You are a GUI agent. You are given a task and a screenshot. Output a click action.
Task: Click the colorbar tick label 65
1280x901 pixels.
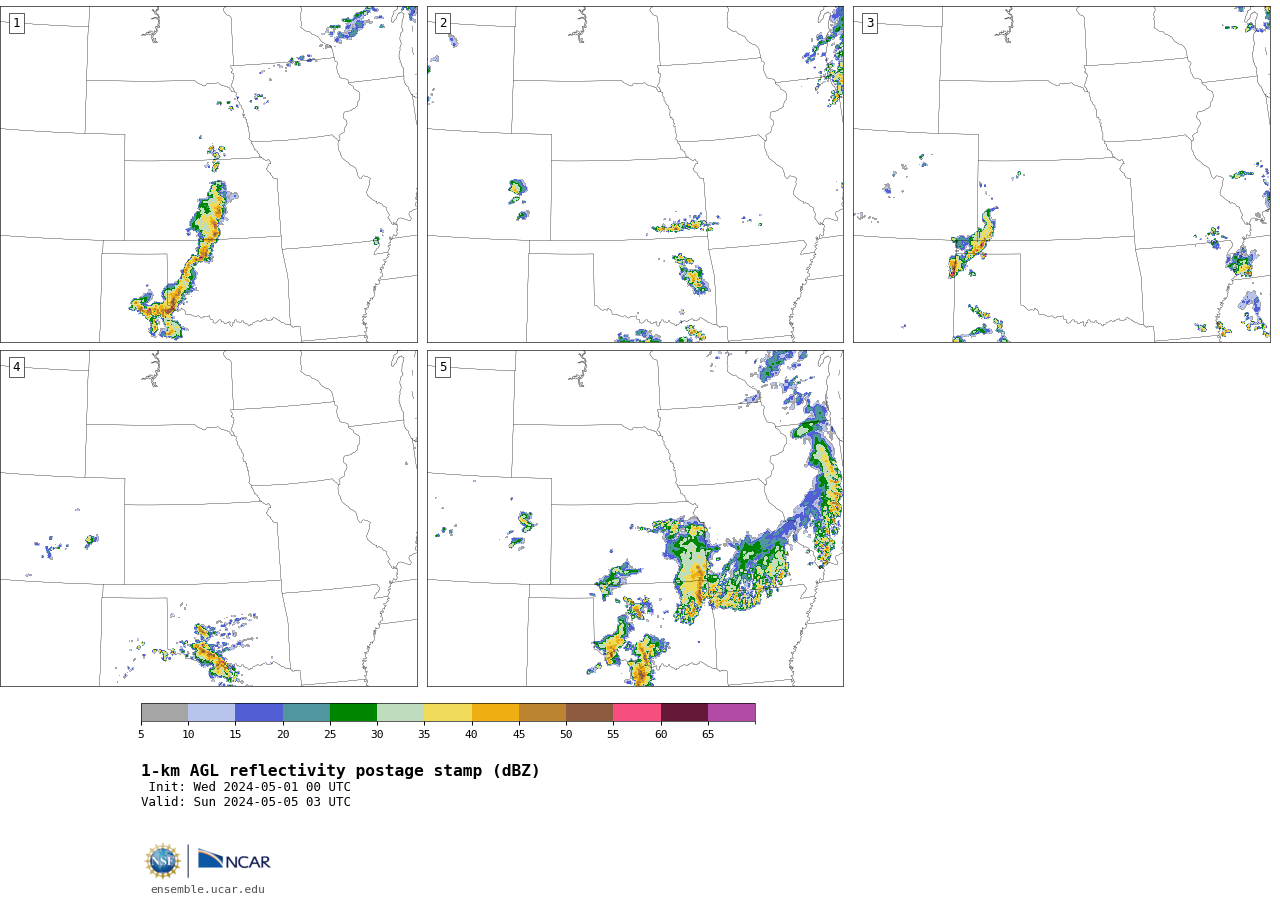click(708, 735)
